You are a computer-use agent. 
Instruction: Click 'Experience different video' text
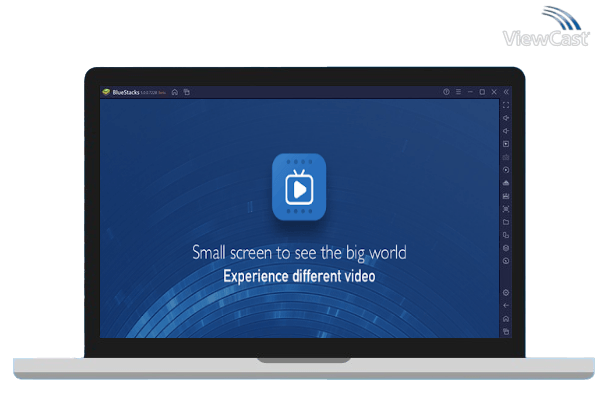pos(299,276)
